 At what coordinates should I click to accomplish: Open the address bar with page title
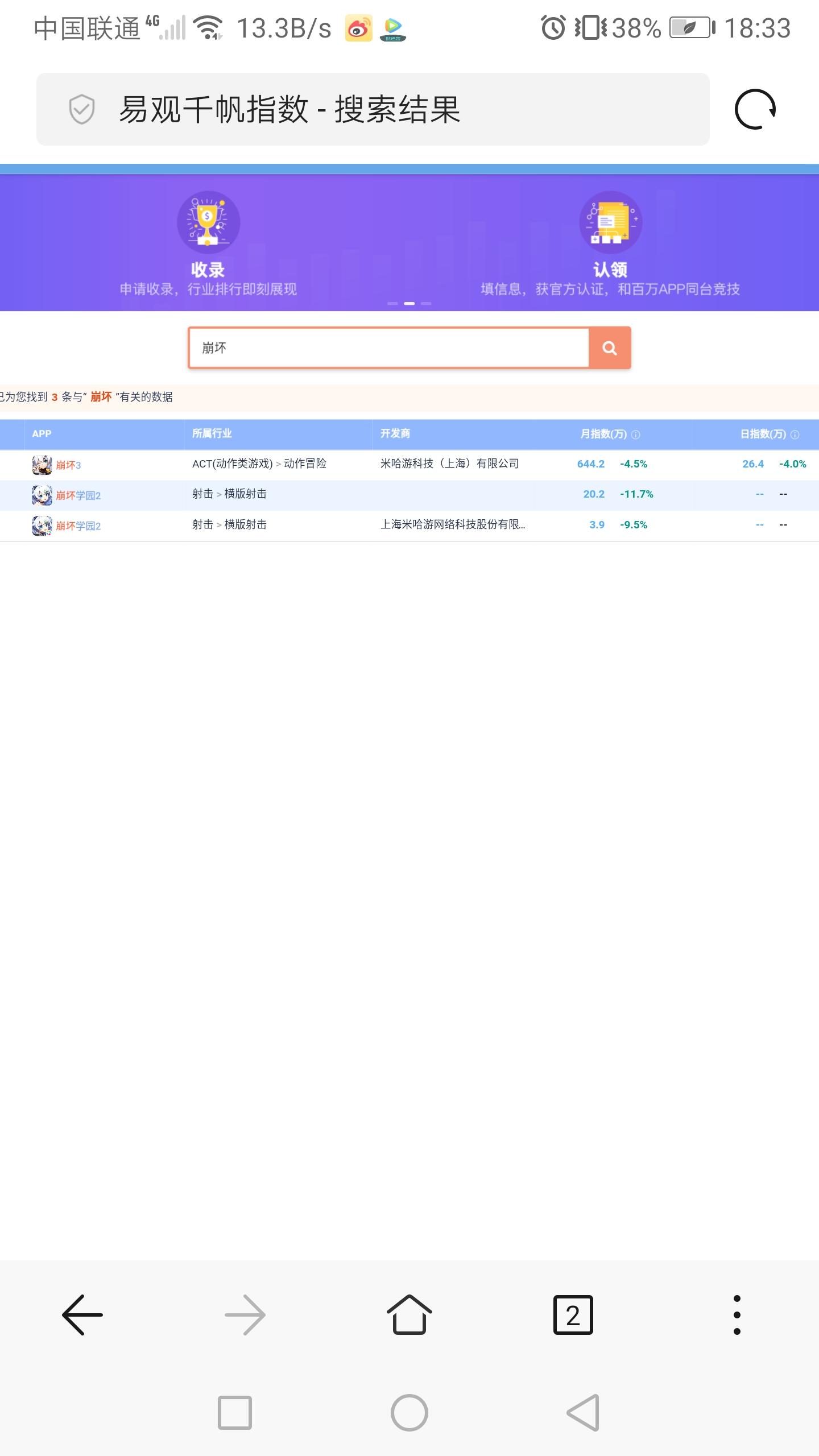[x=373, y=109]
